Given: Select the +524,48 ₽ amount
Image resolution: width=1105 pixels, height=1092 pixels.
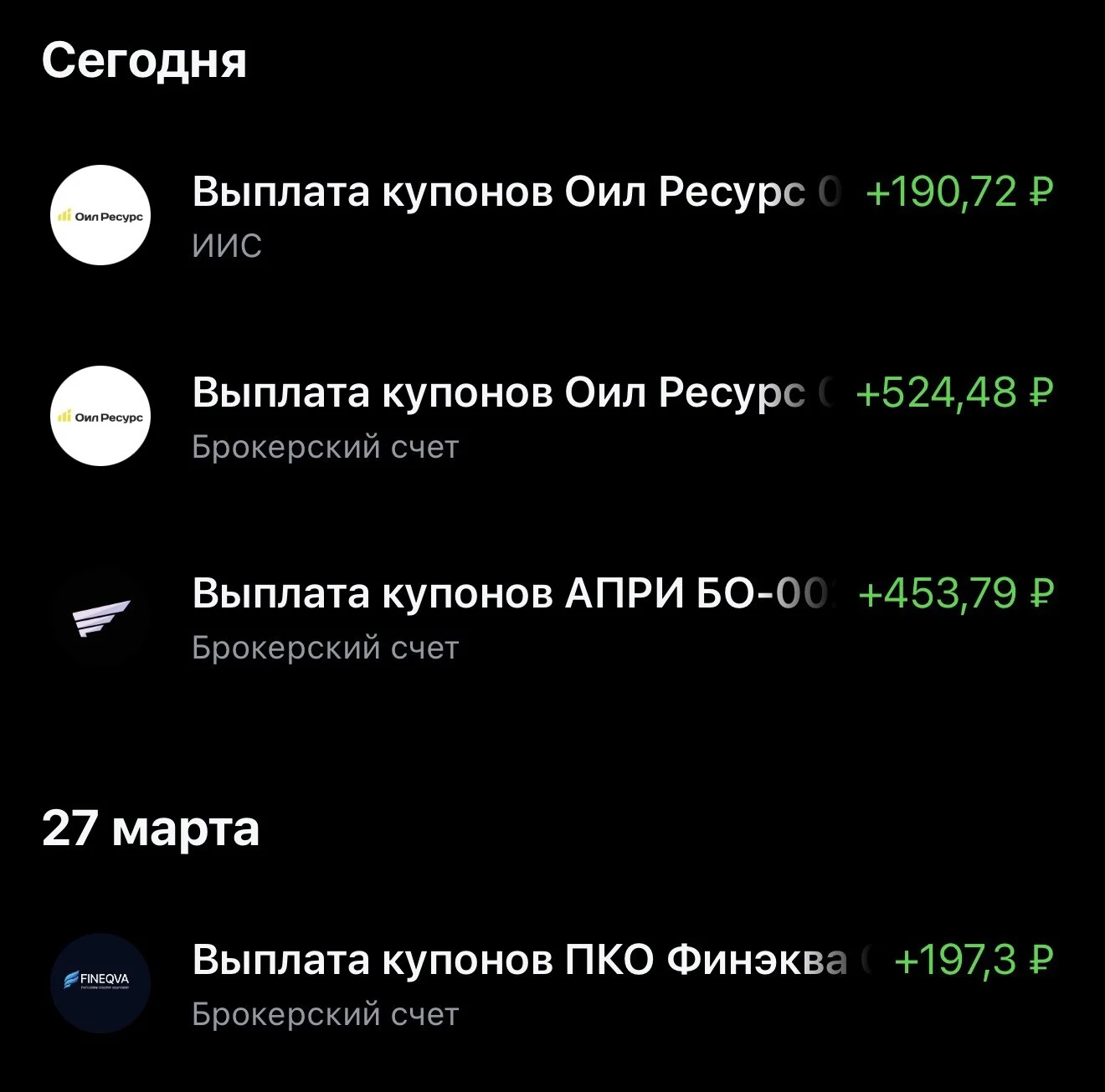Looking at the screenshot, I should coord(954,392).
